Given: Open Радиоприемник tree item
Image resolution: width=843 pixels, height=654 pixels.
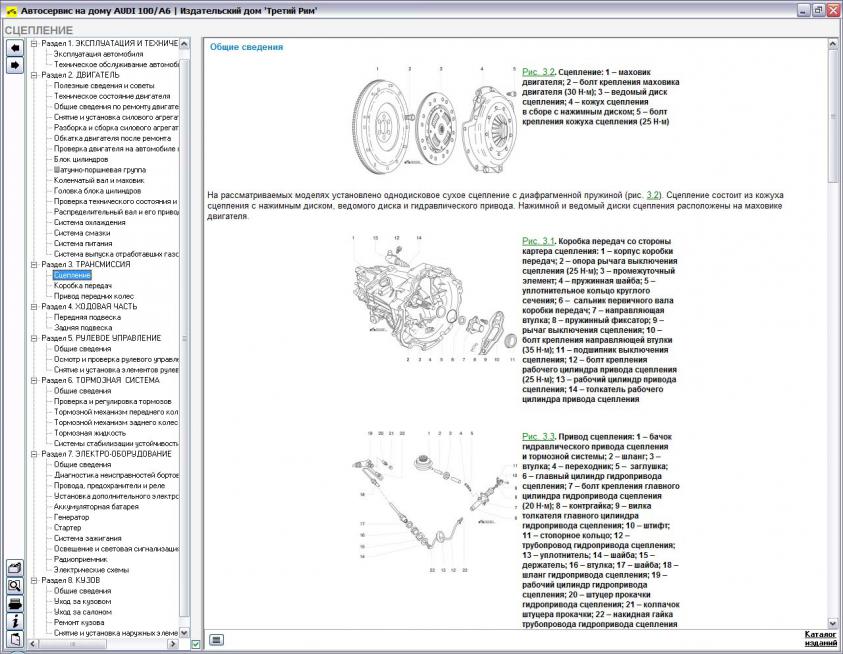Looking at the screenshot, I should (x=81, y=559).
